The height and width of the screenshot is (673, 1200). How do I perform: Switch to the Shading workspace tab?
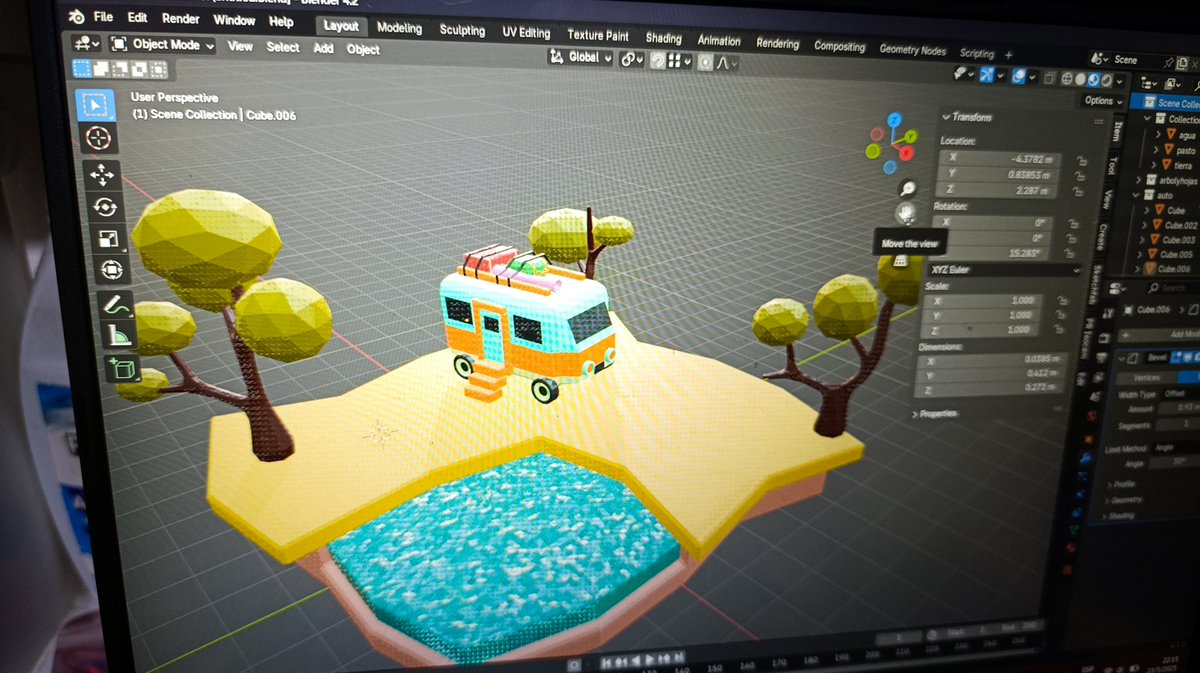[x=663, y=38]
